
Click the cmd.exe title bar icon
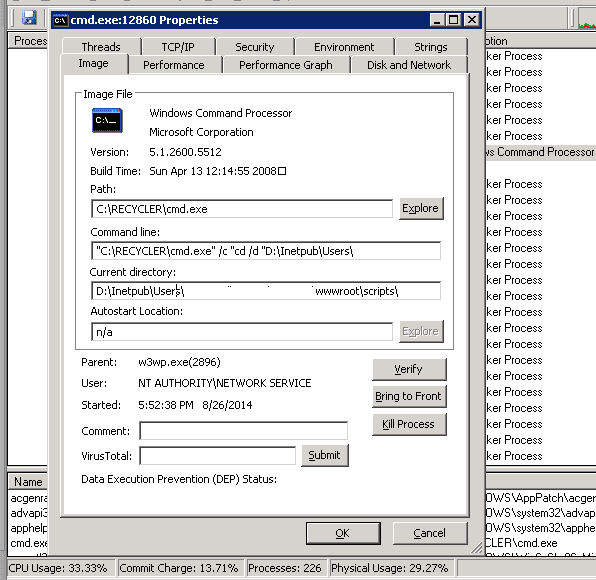(x=60, y=20)
